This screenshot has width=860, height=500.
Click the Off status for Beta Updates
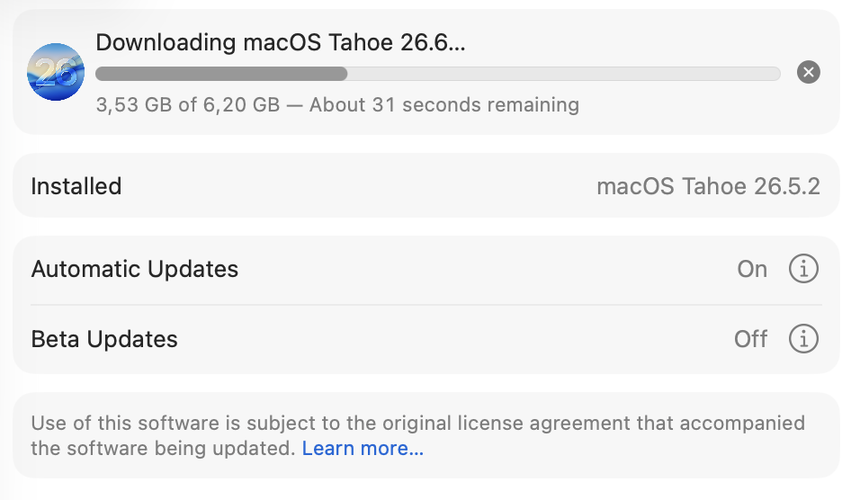[x=751, y=339]
